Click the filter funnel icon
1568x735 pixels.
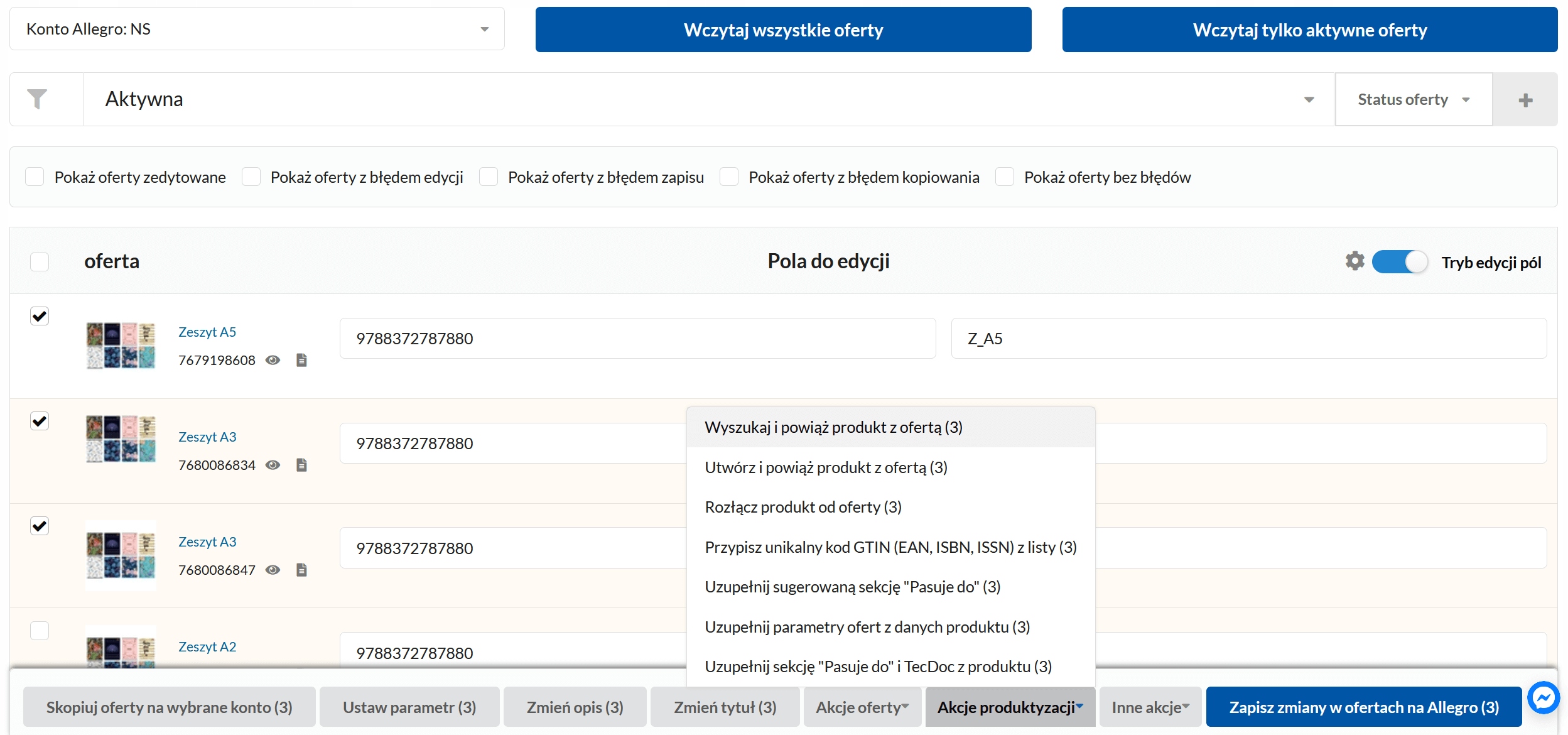[37, 99]
